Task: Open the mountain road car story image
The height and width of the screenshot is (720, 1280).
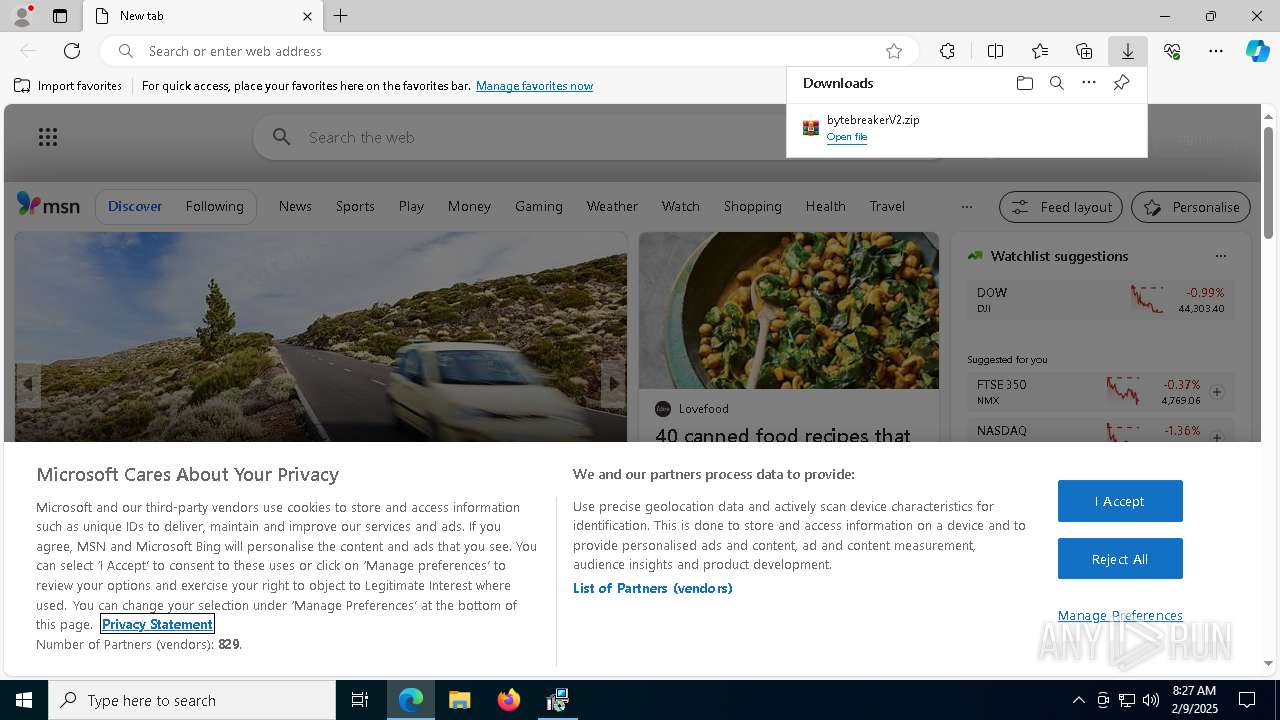Action: point(320,336)
